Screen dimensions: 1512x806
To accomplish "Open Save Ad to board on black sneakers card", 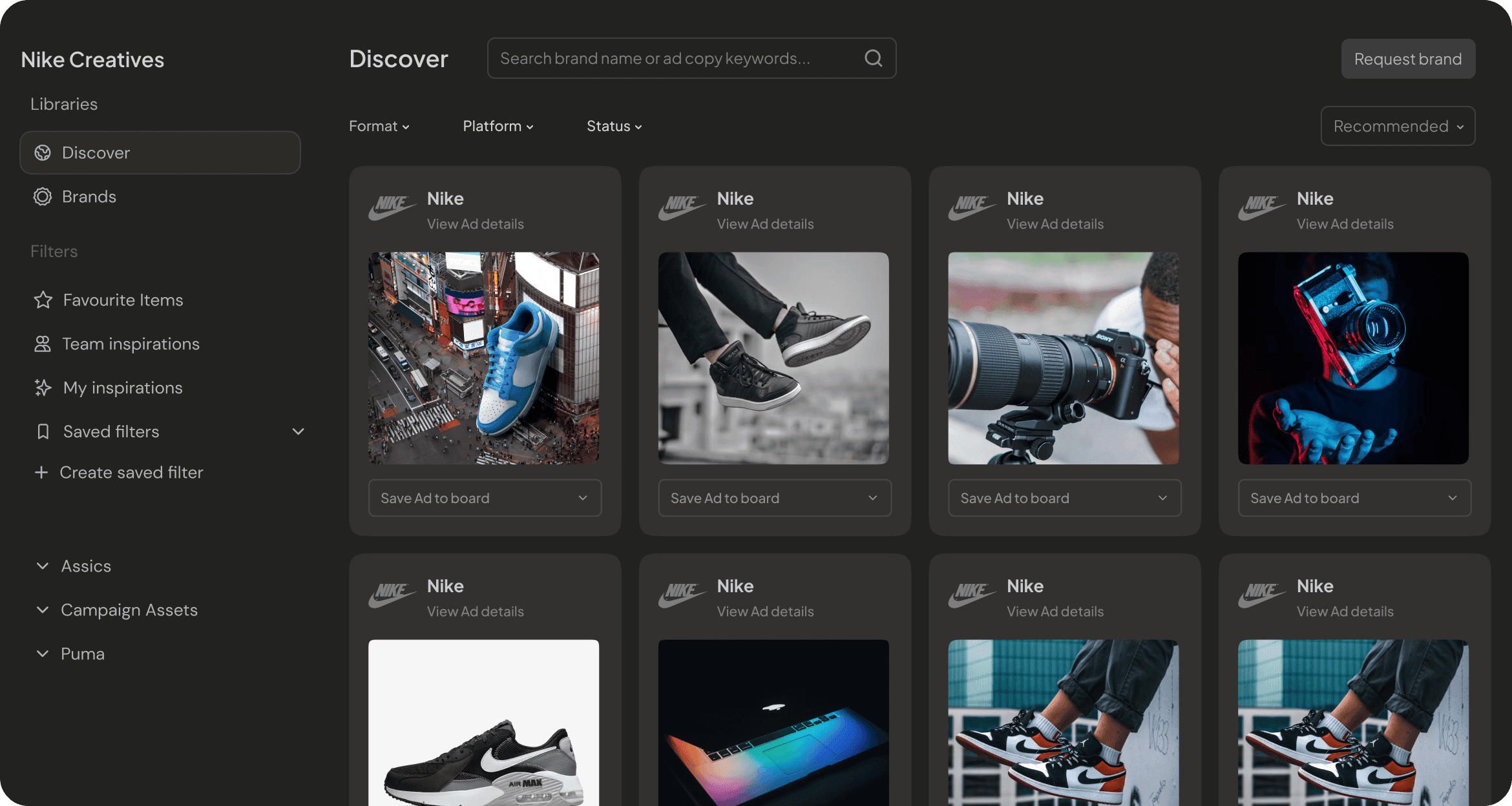I will pos(775,498).
